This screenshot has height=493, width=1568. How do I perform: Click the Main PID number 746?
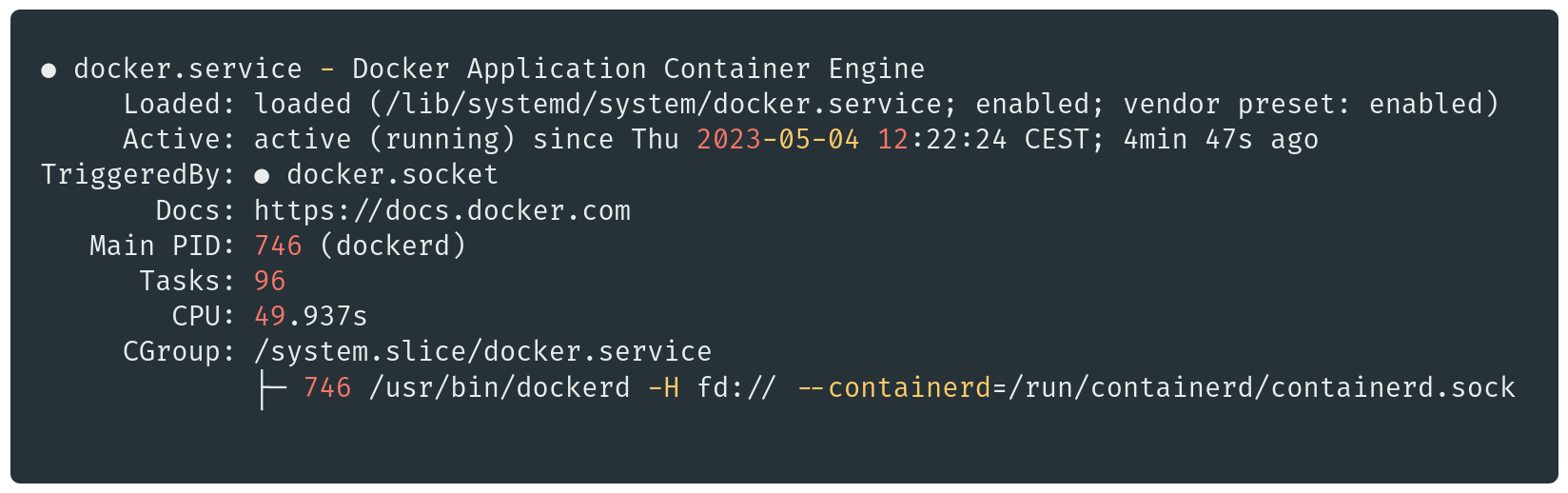[x=278, y=246]
